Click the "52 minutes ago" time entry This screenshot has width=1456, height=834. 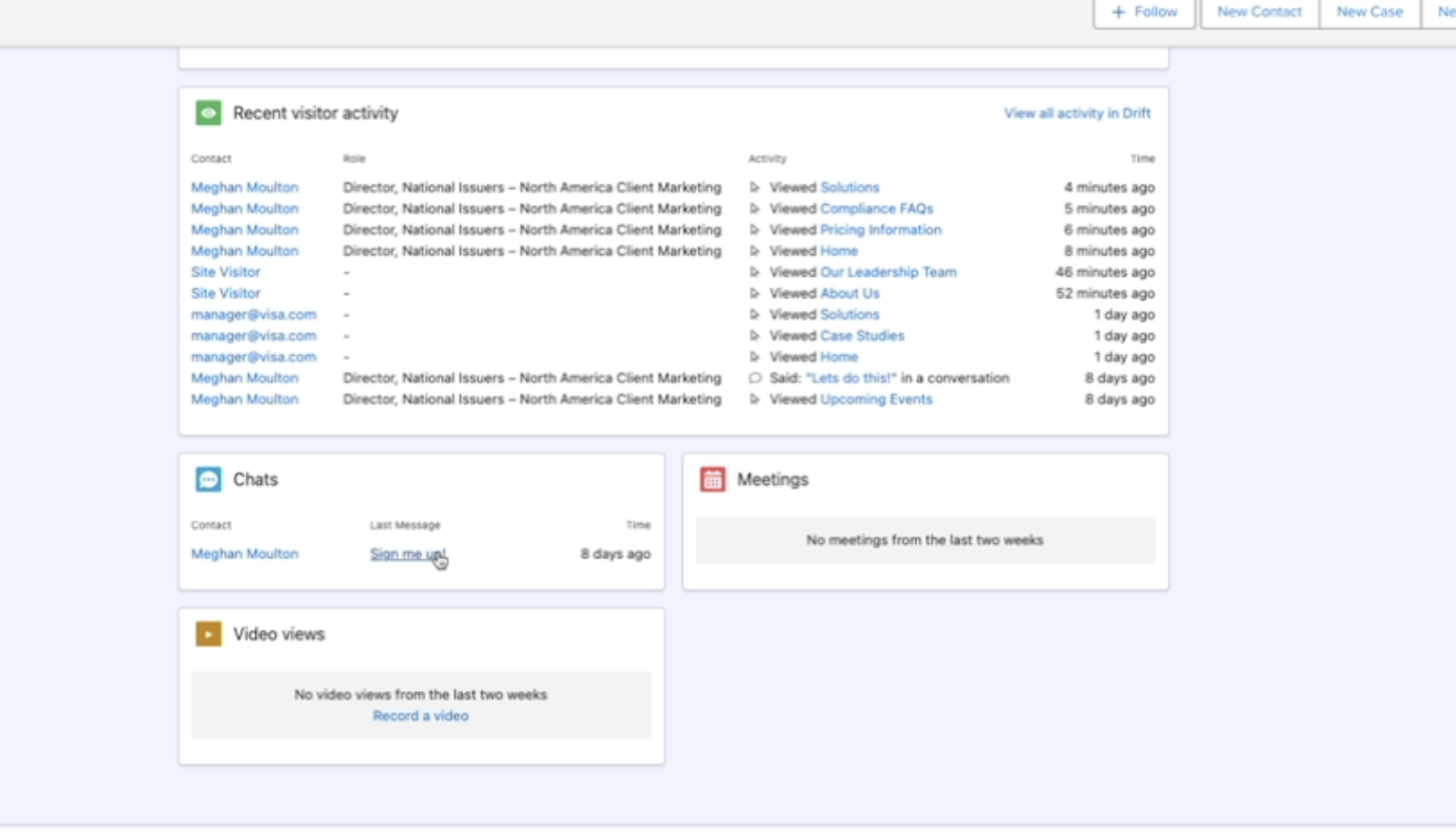click(x=1105, y=293)
